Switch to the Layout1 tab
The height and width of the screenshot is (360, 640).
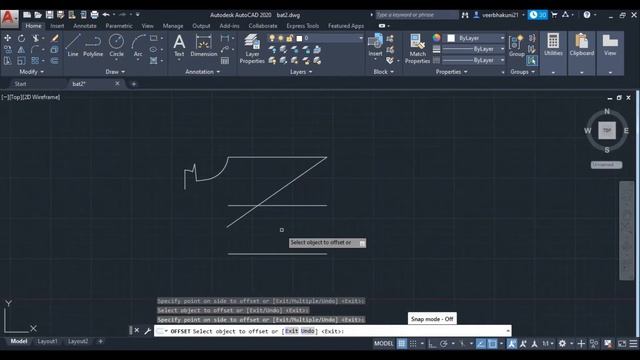tap(47, 341)
